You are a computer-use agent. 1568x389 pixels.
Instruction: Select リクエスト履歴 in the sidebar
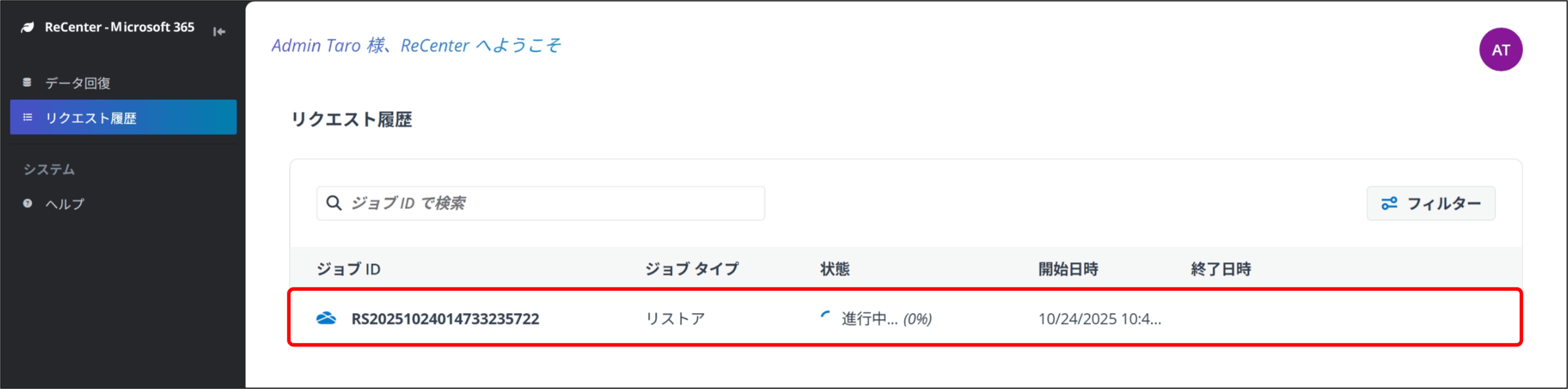[x=91, y=118]
